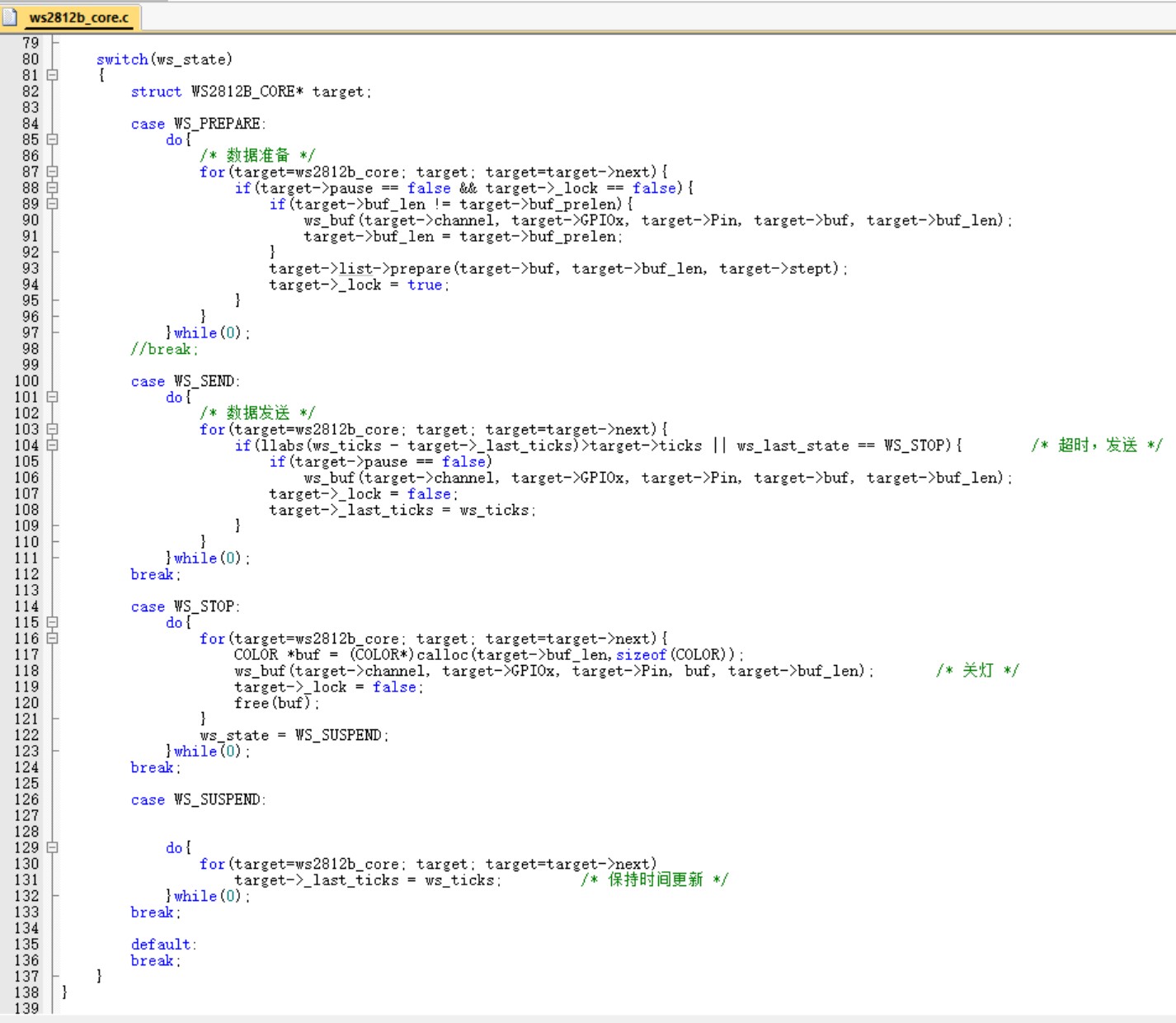Click the 'break;' statement on line 112
Image resolution: width=1176 pixels, height=1023 pixels.
coord(156,574)
